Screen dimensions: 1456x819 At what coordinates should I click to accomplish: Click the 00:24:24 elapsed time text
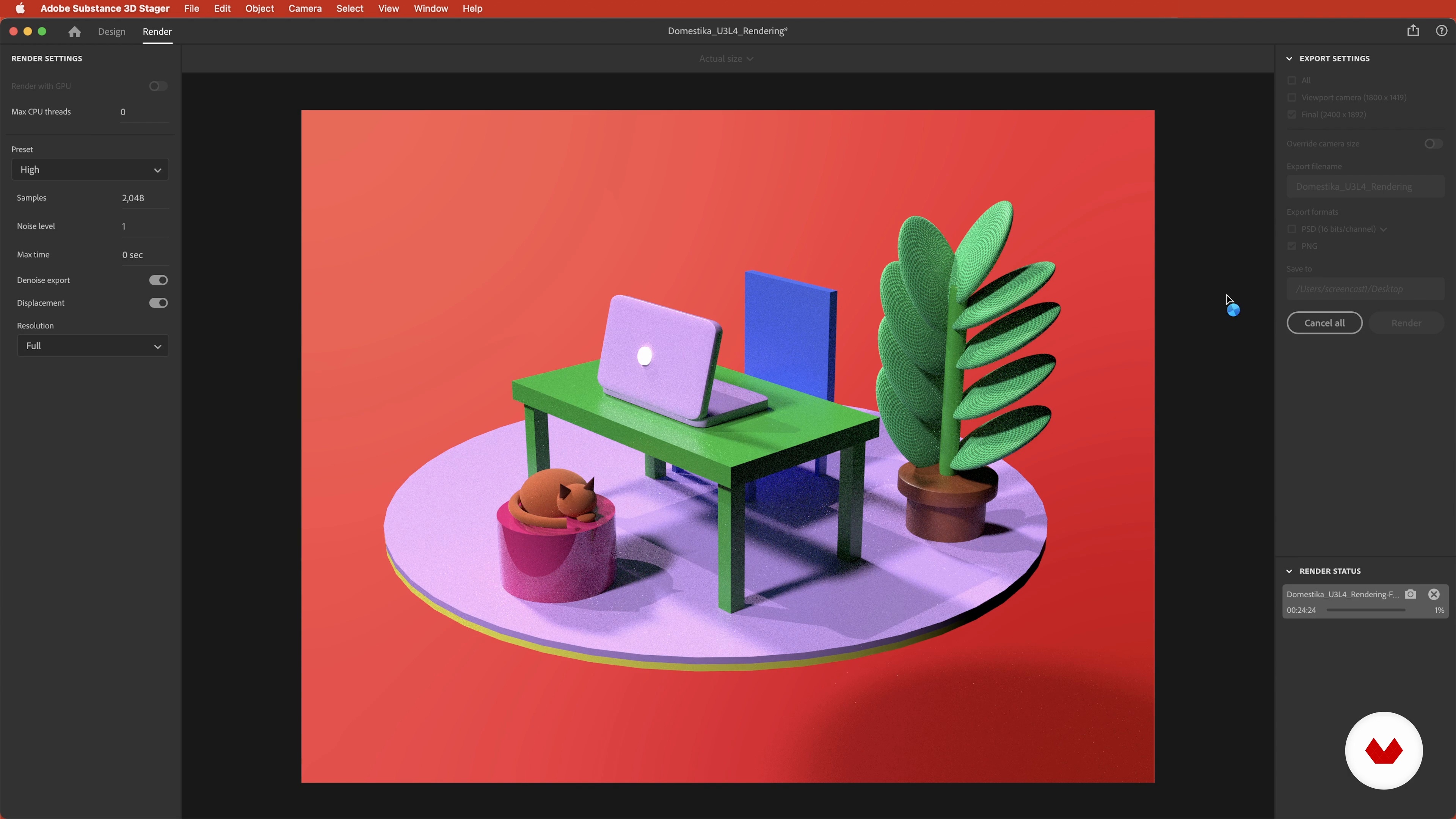point(1301,610)
